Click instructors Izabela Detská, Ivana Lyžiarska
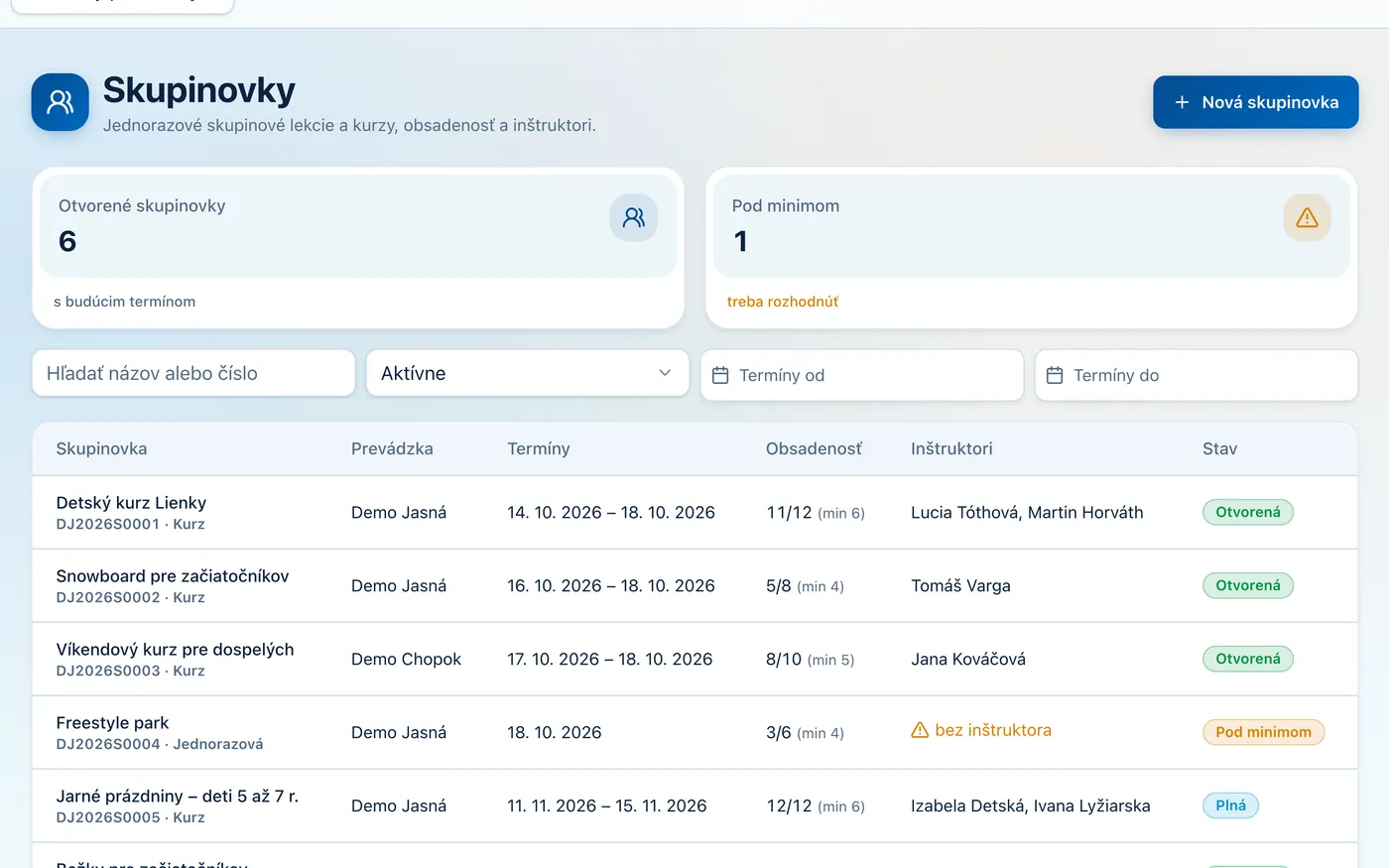Screen dimensions: 1389x868 (1031, 806)
